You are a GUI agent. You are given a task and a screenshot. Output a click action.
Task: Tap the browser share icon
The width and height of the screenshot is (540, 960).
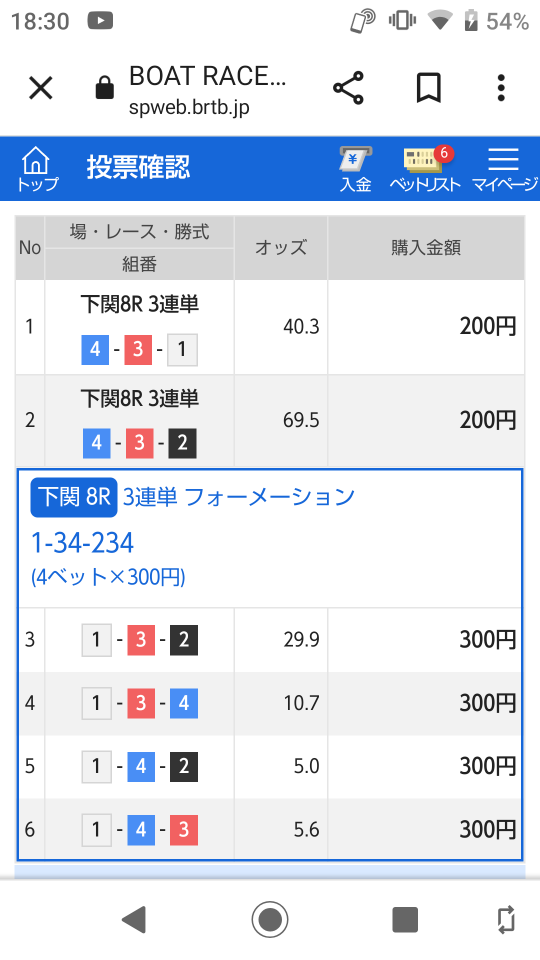tap(348, 88)
